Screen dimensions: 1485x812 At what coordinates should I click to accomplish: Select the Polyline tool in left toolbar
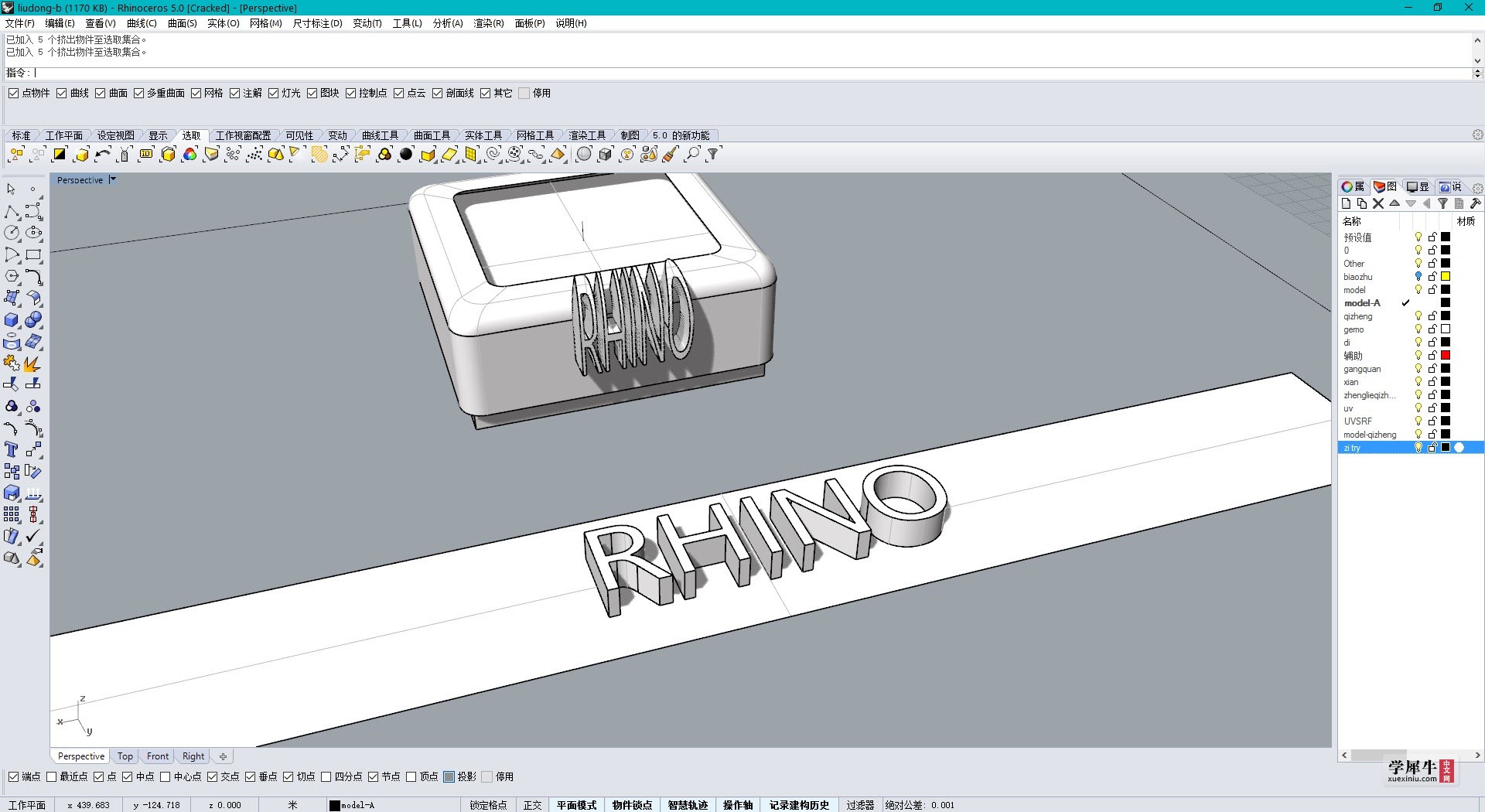(x=12, y=211)
